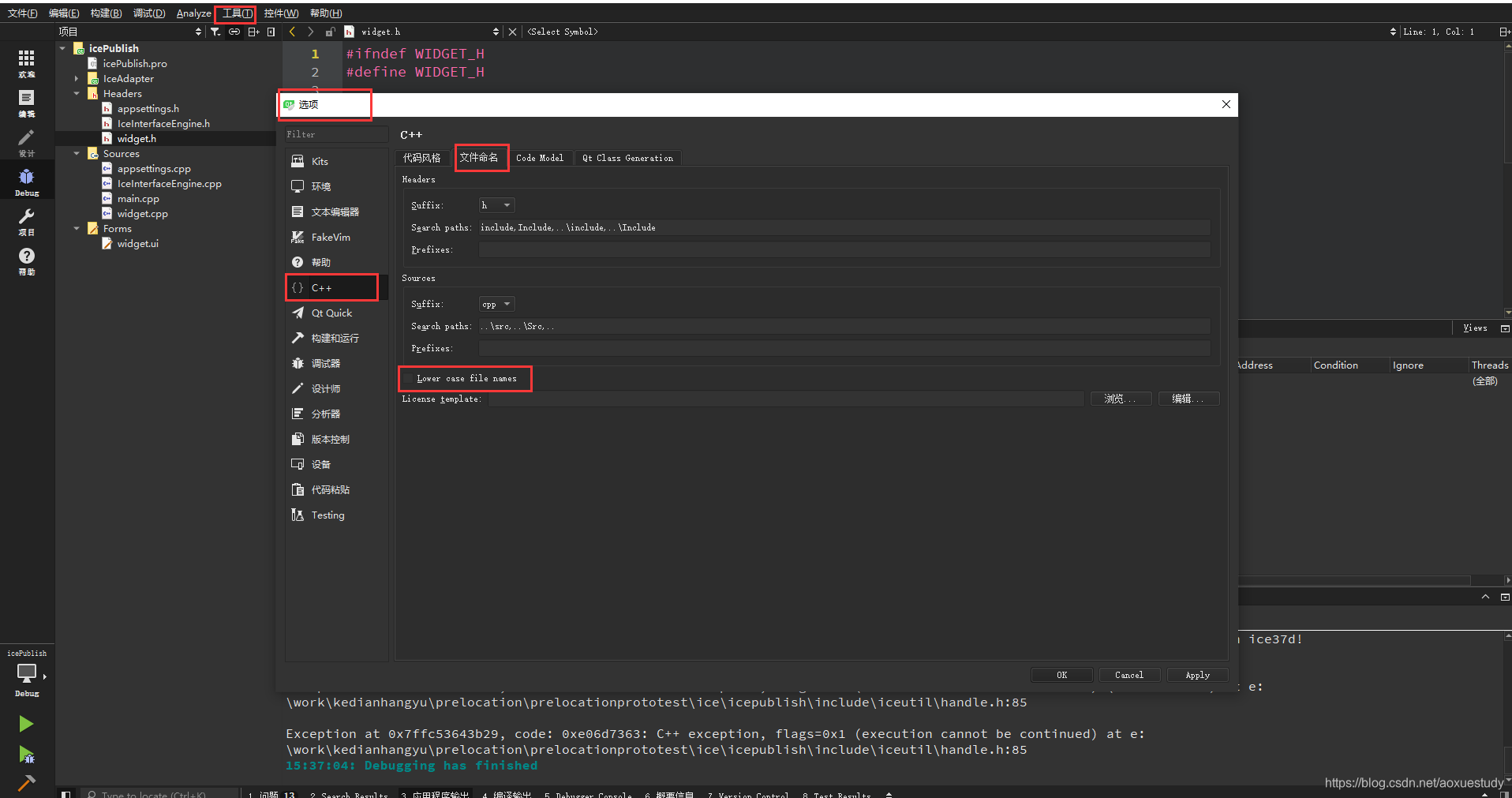Viewport: 1512px width, 798px height.
Task: Collapse the icePublish project node
Action: pos(62,48)
